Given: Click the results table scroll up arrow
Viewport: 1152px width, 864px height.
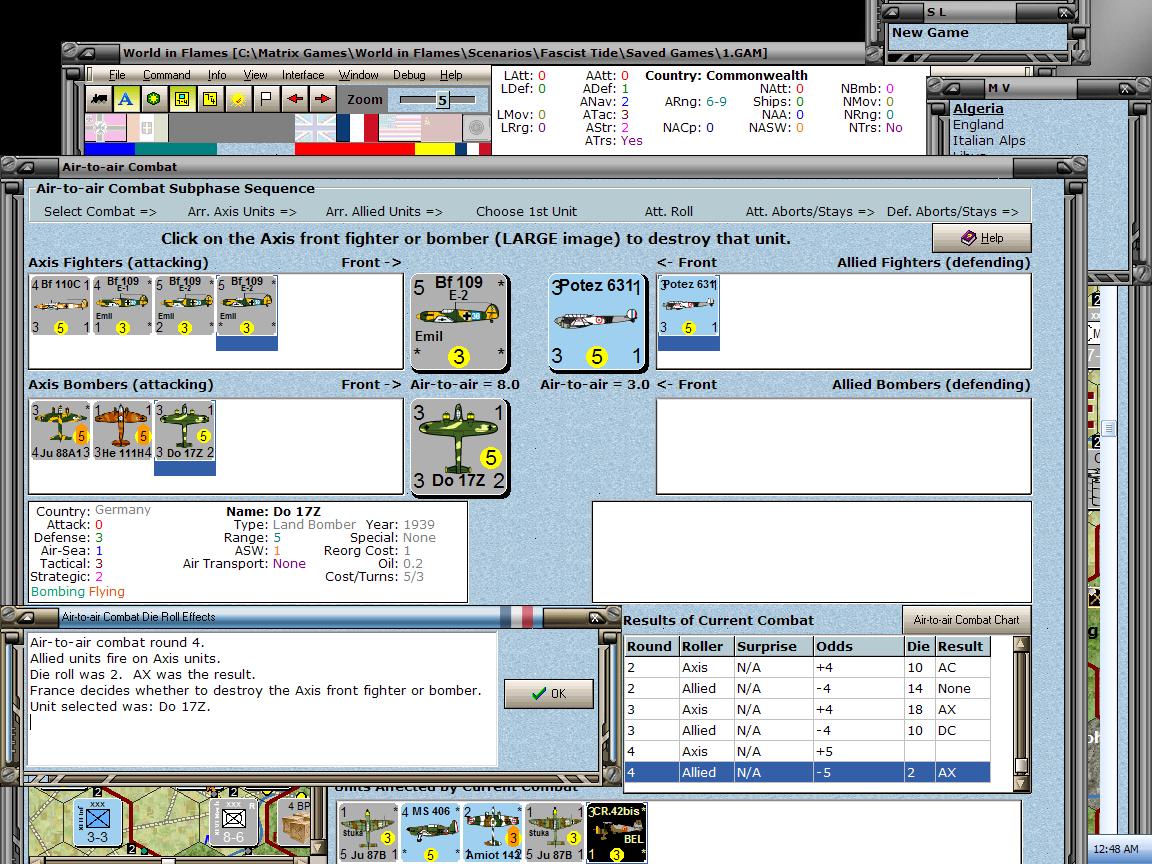Looking at the screenshot, I should pyautogui.click(x=1020, y=644).
